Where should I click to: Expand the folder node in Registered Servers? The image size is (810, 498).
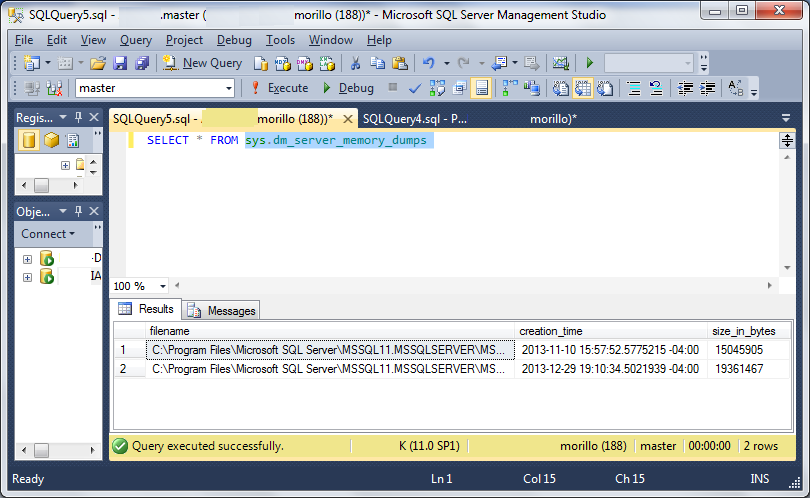pos(65,165)
